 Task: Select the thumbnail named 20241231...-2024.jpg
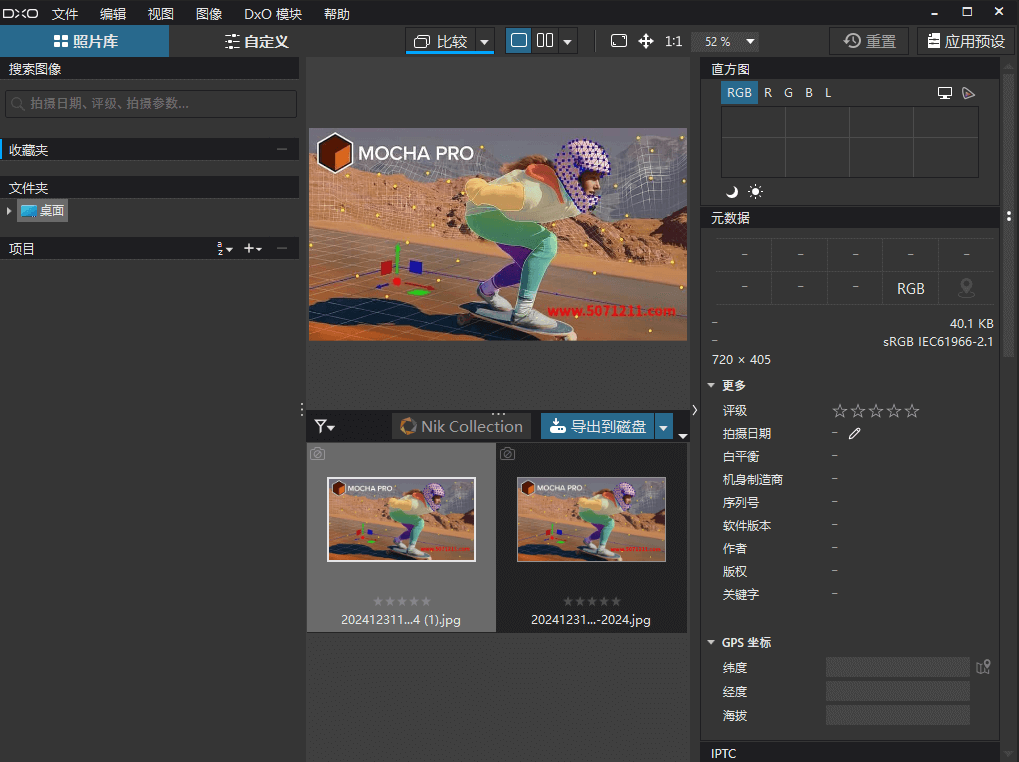591,519
